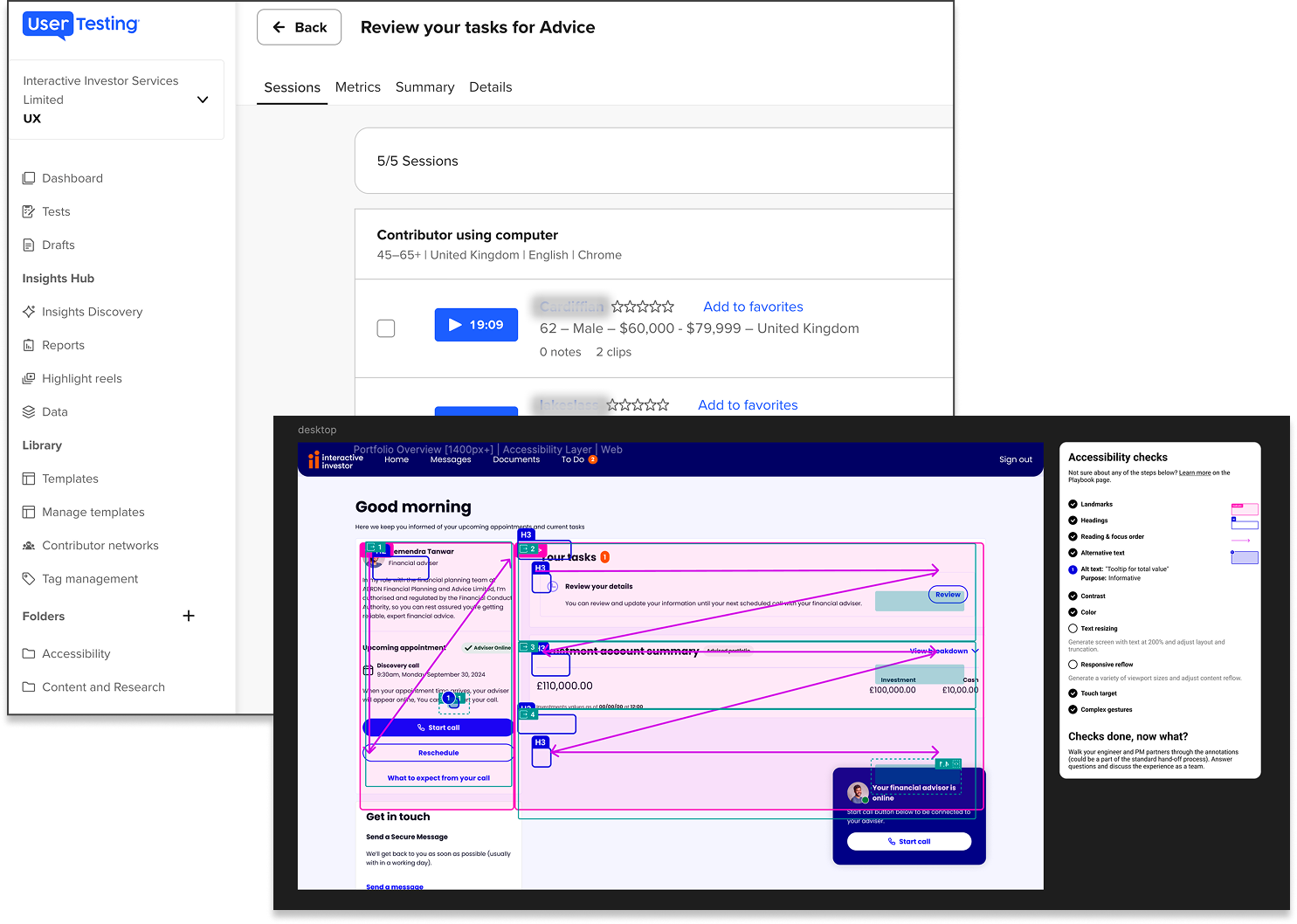
Task: Mark Text resizing as checked
Action: tap(1073, 628)
